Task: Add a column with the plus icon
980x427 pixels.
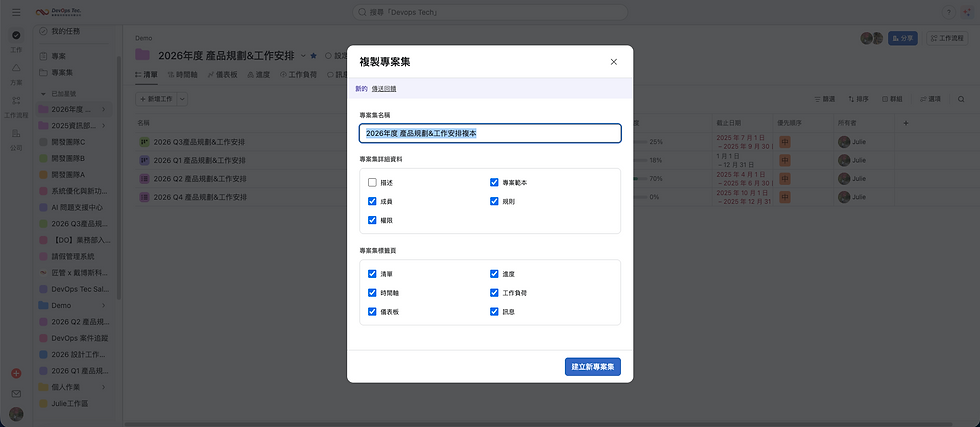Action: point(906,123)
